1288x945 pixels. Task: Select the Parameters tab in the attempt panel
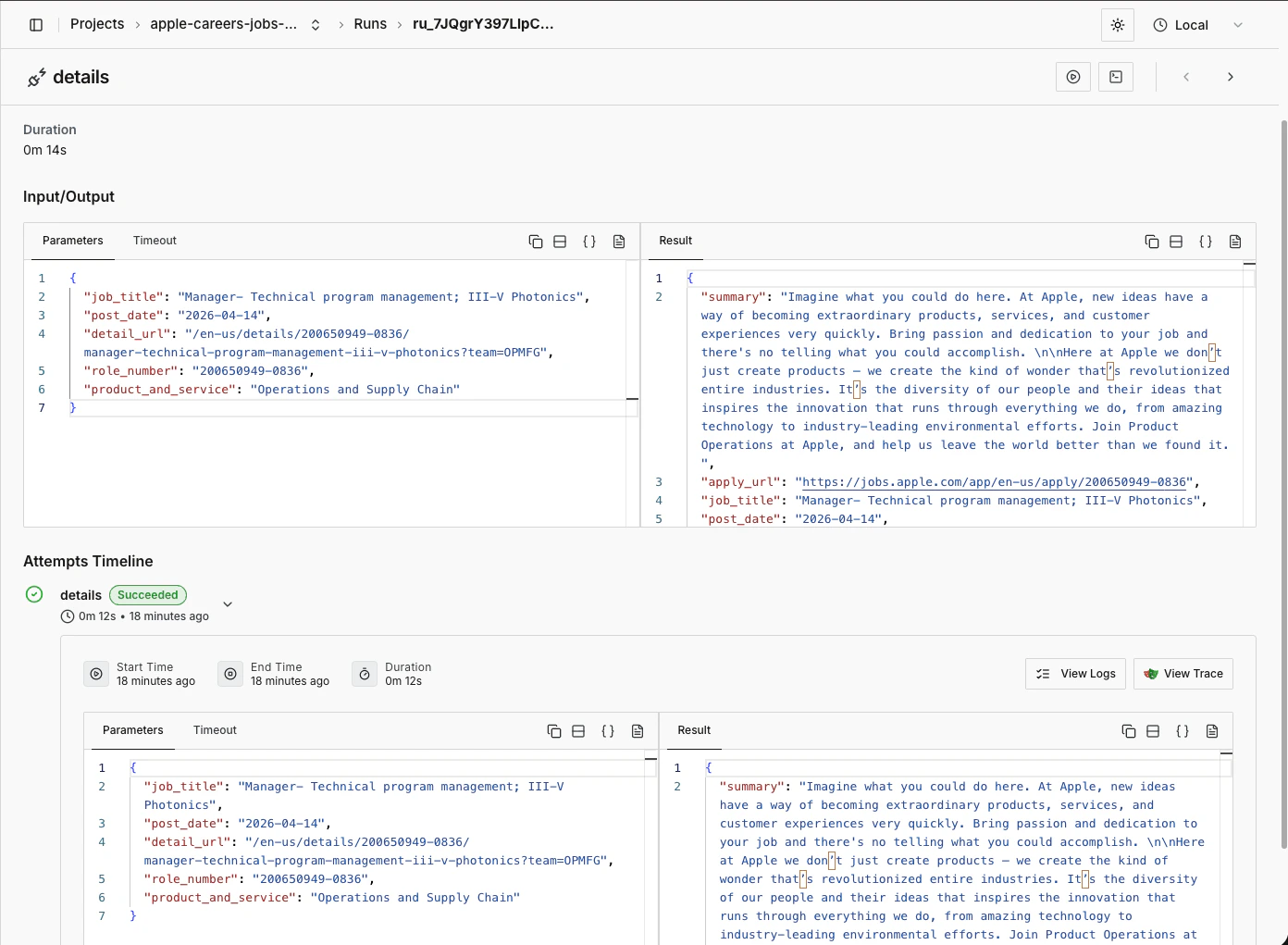pyautogui.click(x=133, y=730)
